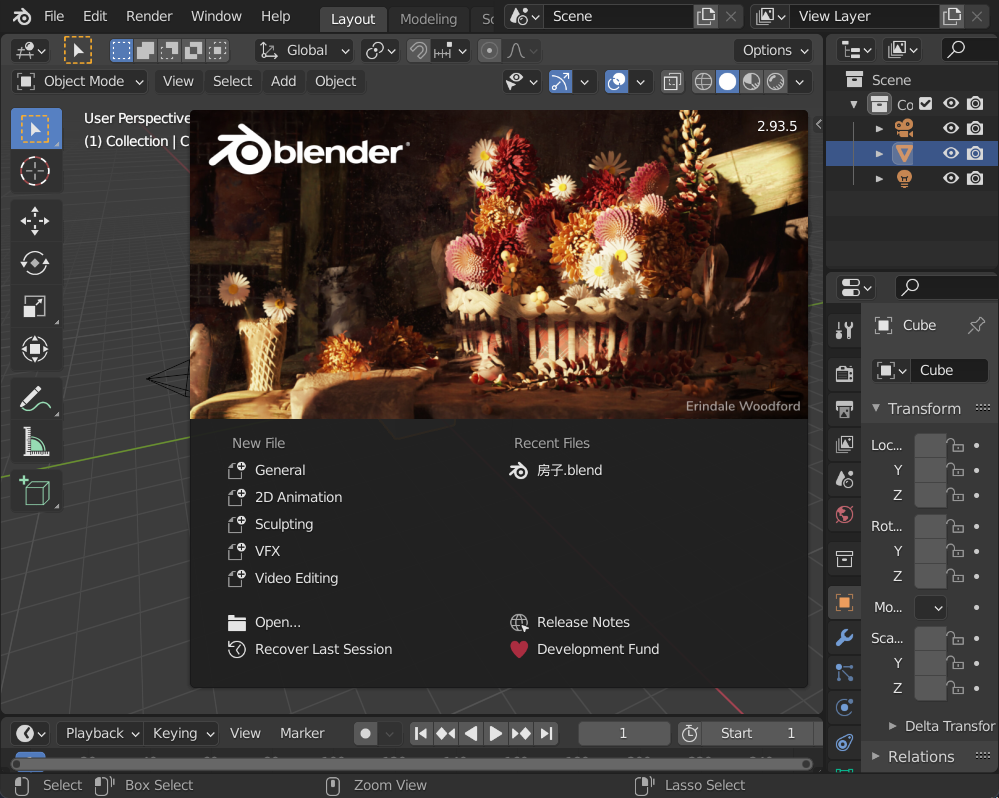This screenshot has height=798, width=999.
Task: Open Collection properties tab
Action: (x=845, y=559)
